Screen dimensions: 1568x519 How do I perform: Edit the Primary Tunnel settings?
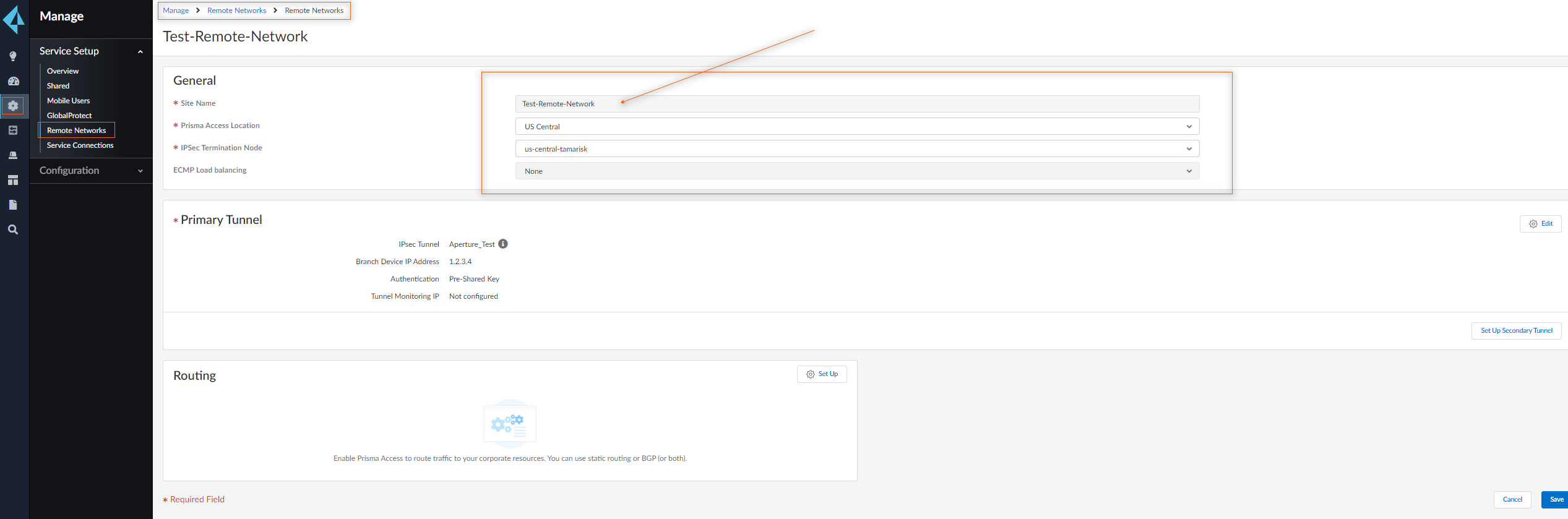pyautogui.click(x=1540, y=224)
